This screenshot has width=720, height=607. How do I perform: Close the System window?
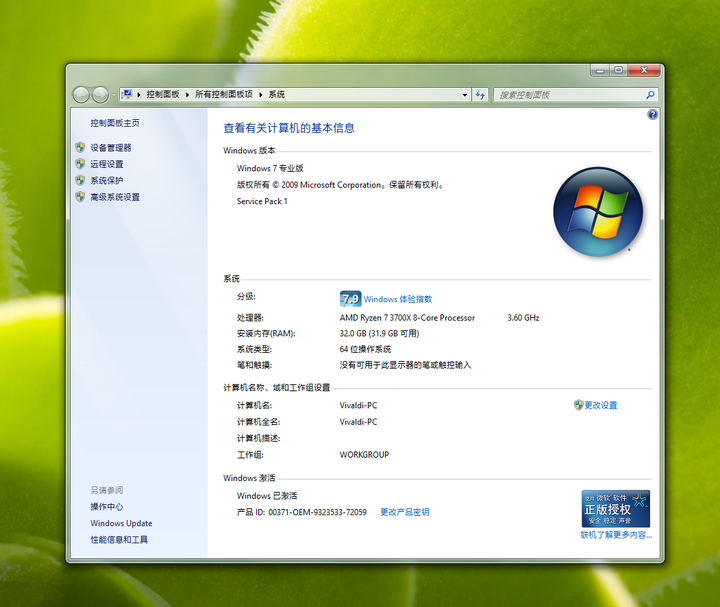point(644,70)
